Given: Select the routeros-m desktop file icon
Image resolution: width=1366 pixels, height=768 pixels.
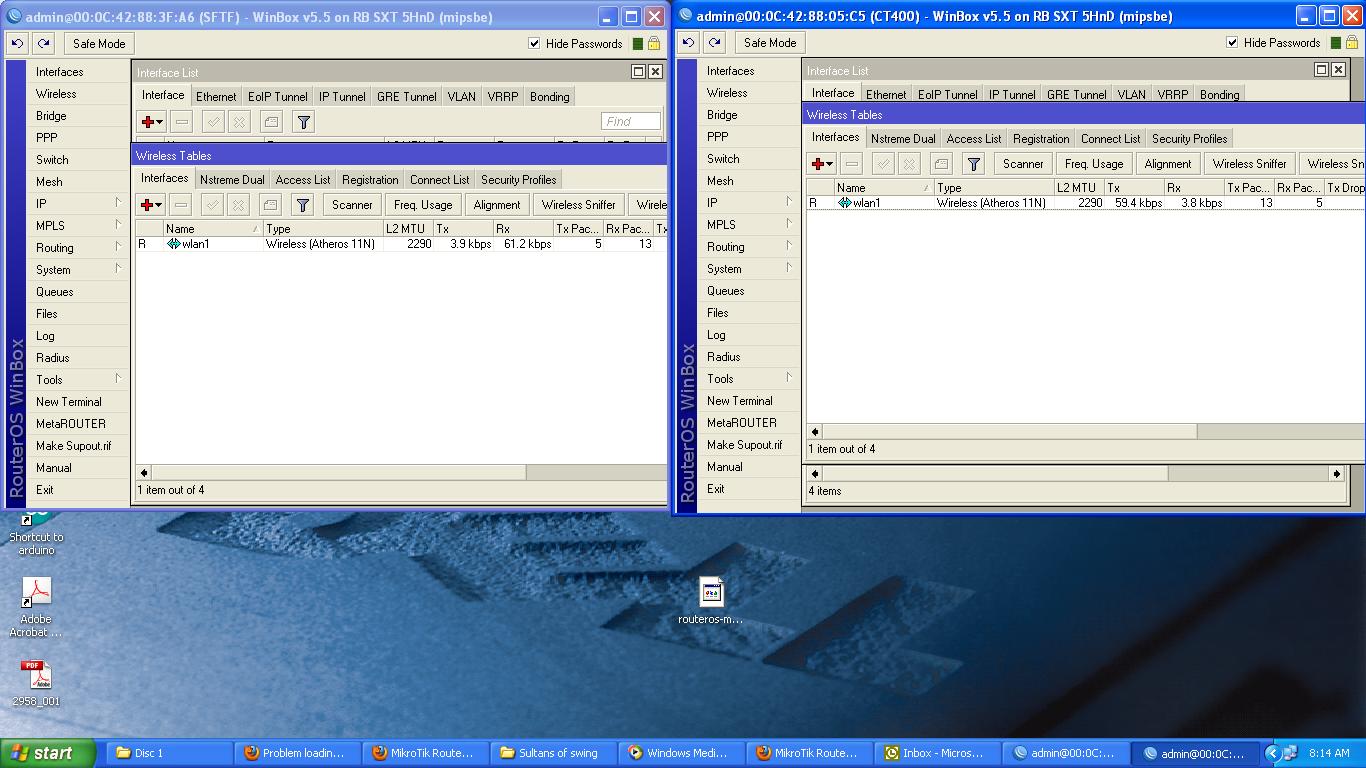Looking at the screenshot, I should click(711, 602).
